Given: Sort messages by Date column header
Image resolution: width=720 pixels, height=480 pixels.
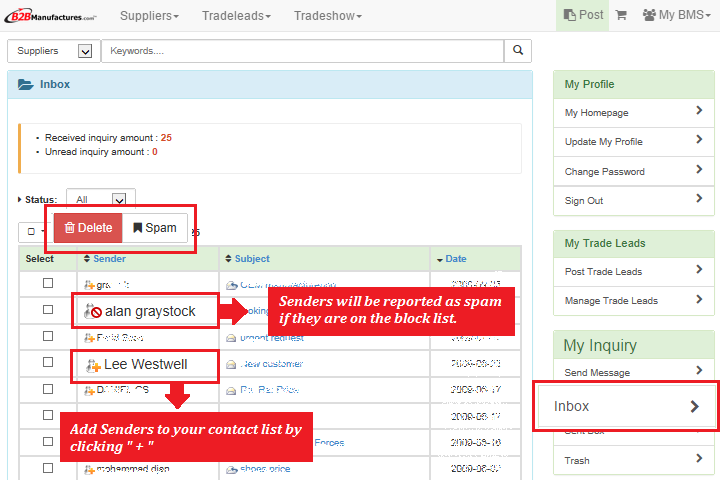Looking at the screenshot, I should pos(456,259).
